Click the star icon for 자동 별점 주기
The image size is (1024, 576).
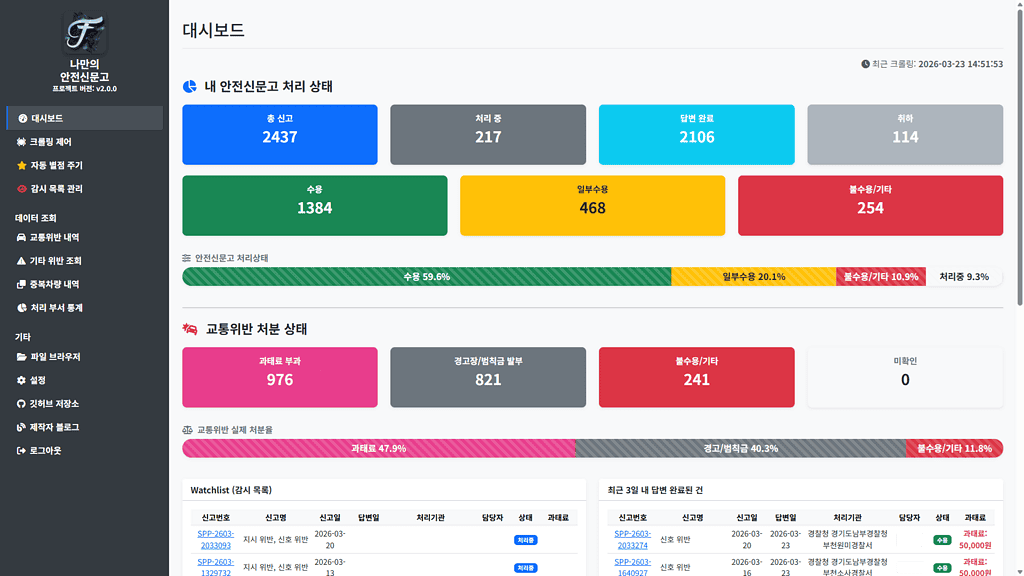[22, 165]
